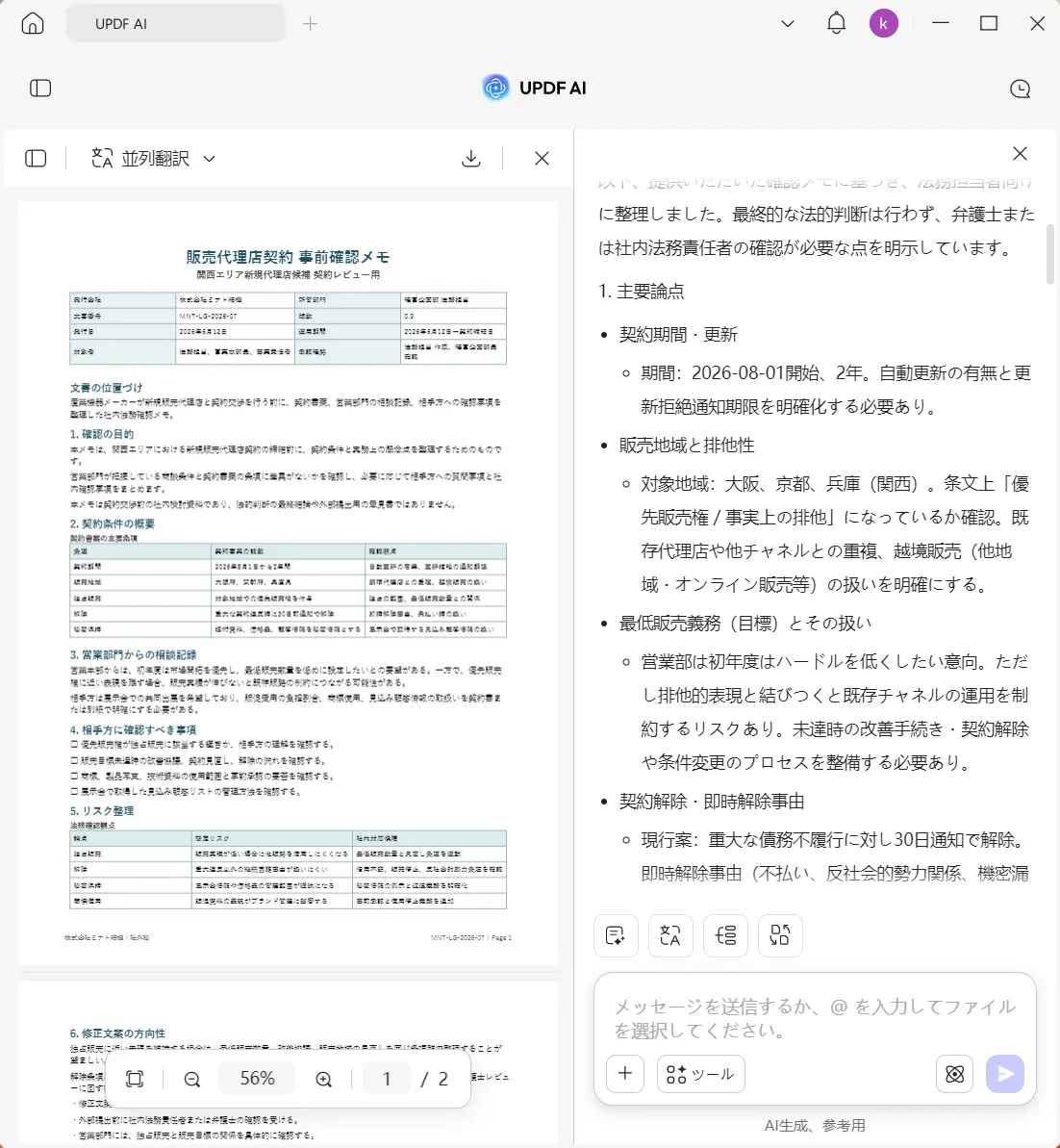Click the mind map quick-action icon

[x=725, y=935]
